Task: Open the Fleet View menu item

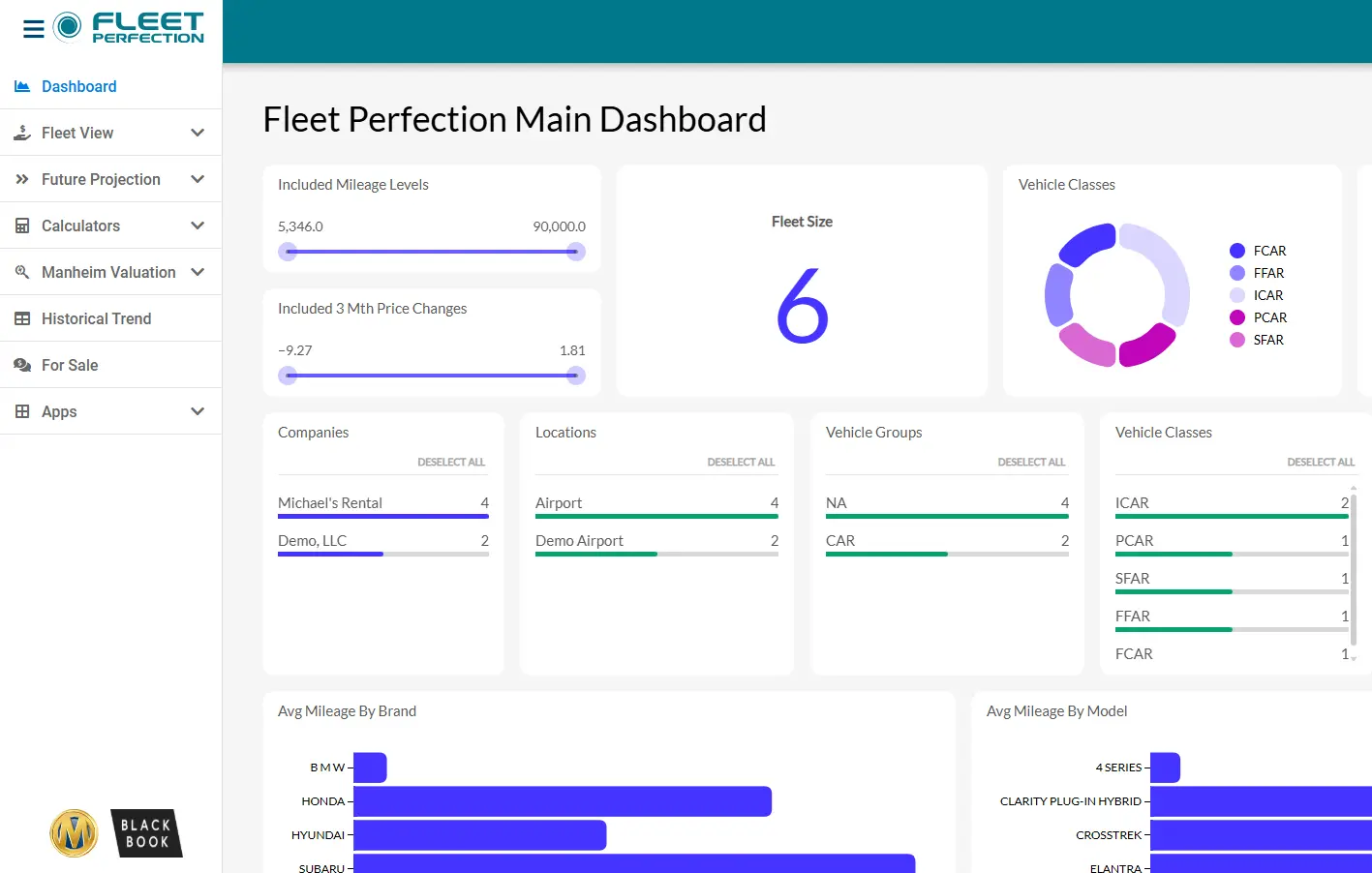Action: coord(111,133)
